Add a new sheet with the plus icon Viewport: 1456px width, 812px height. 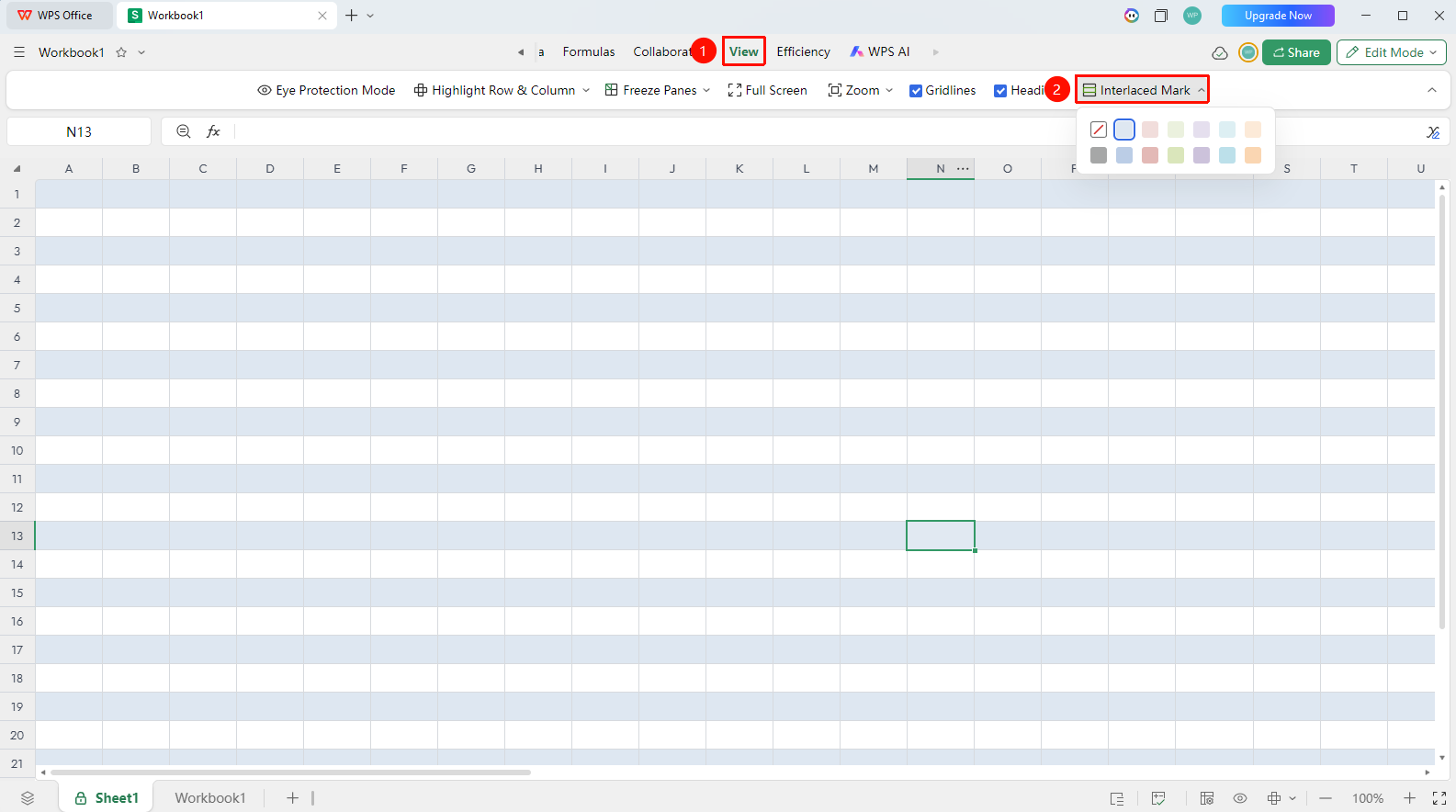(x=292, y=798)
